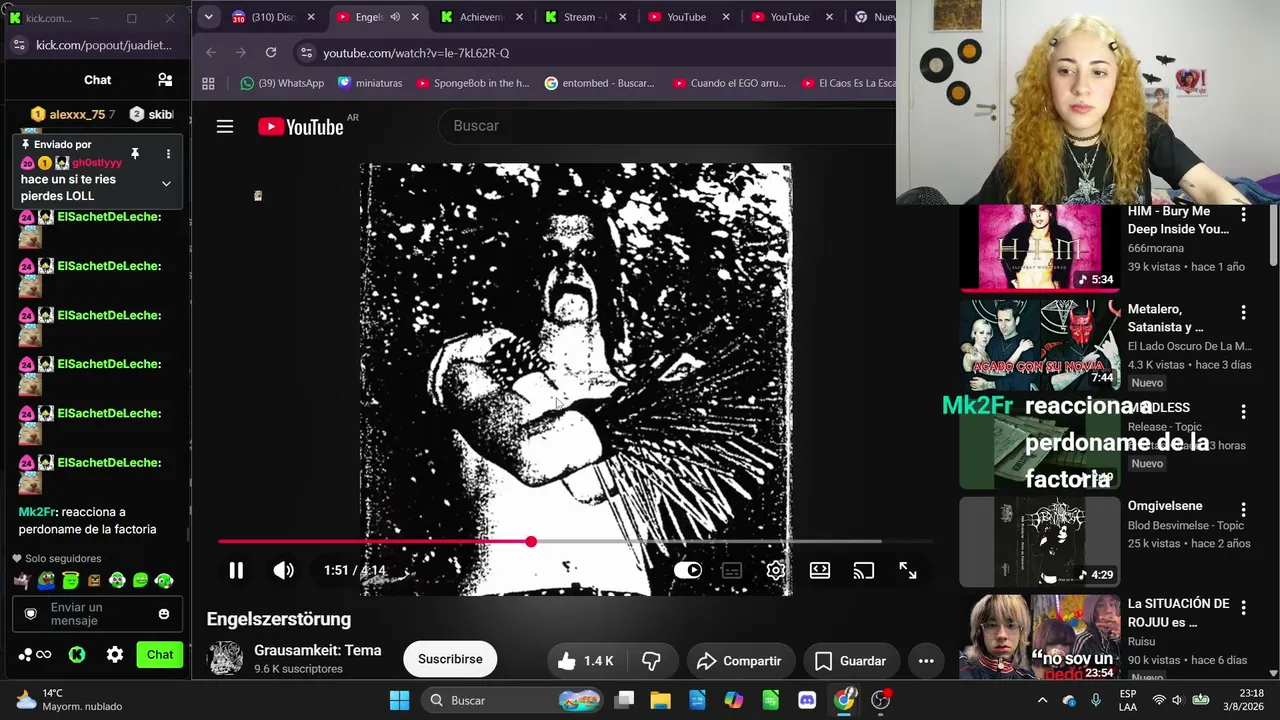
Task: Open more actions menu below the video
Action: click(926, 661)
